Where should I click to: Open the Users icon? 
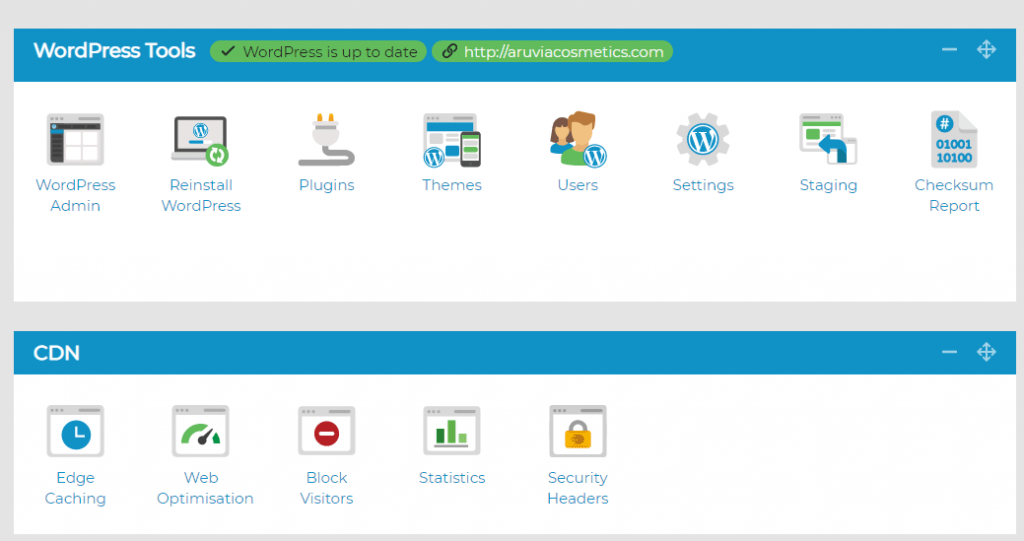(578, 139)
